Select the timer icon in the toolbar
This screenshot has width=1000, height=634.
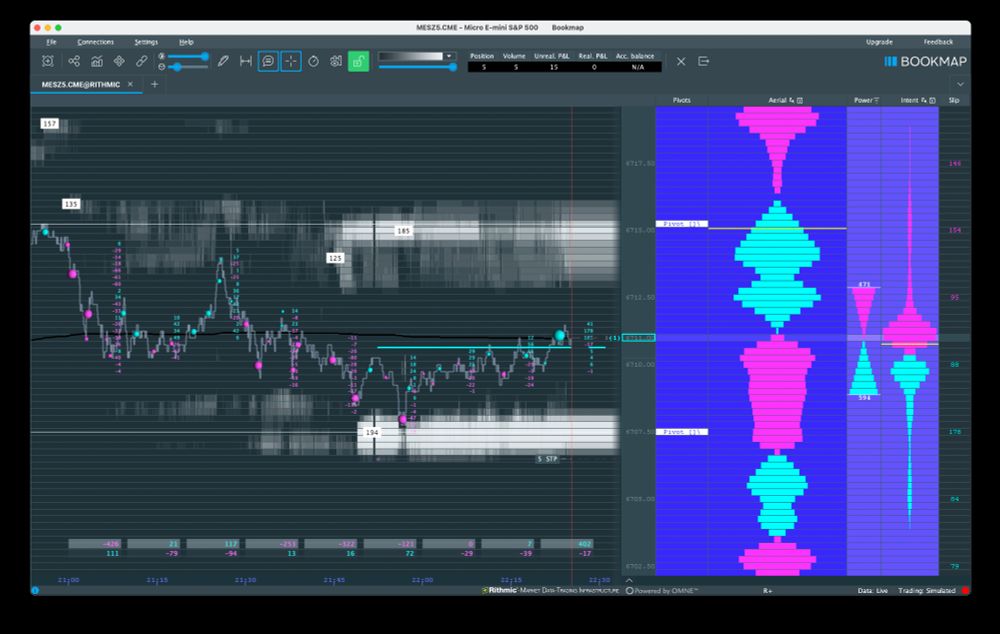(314, 60)
